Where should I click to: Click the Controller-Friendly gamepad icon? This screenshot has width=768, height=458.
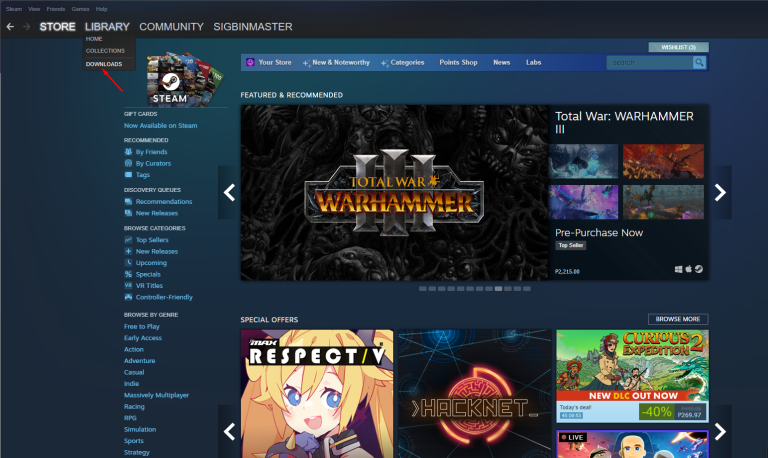click(x=128, y=297)
